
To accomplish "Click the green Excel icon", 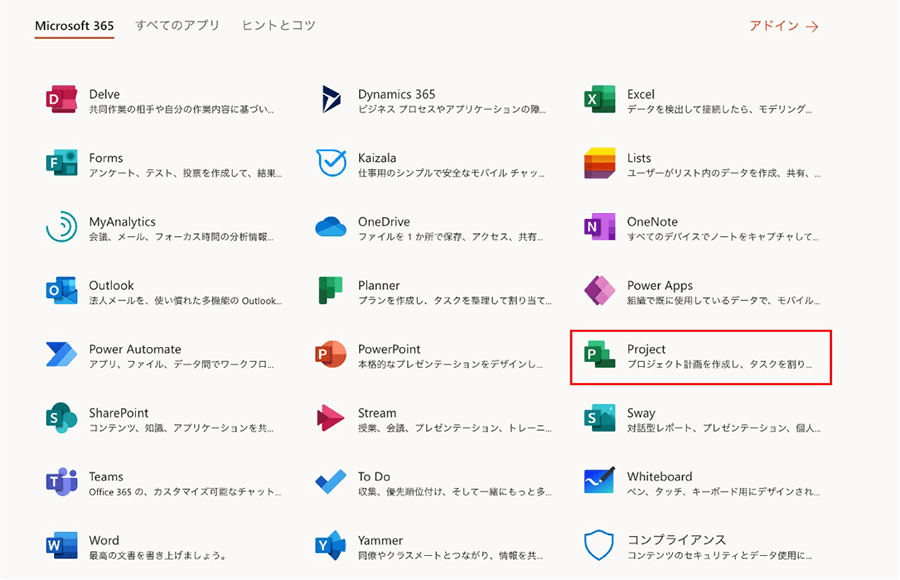I will pyautogui.click(x=599, y=100).
